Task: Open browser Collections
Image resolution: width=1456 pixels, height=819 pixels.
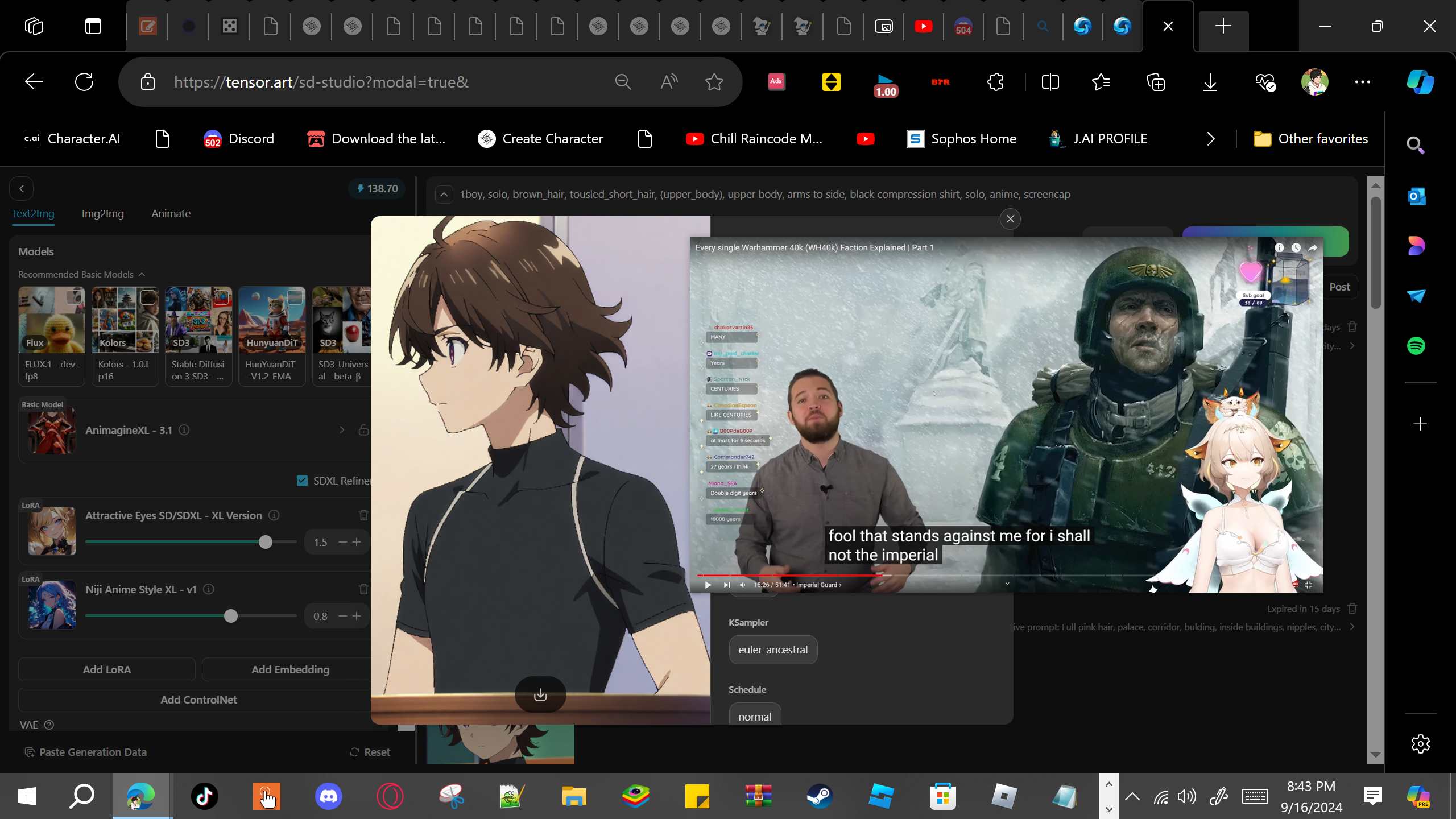Action: pos(1156,82)
